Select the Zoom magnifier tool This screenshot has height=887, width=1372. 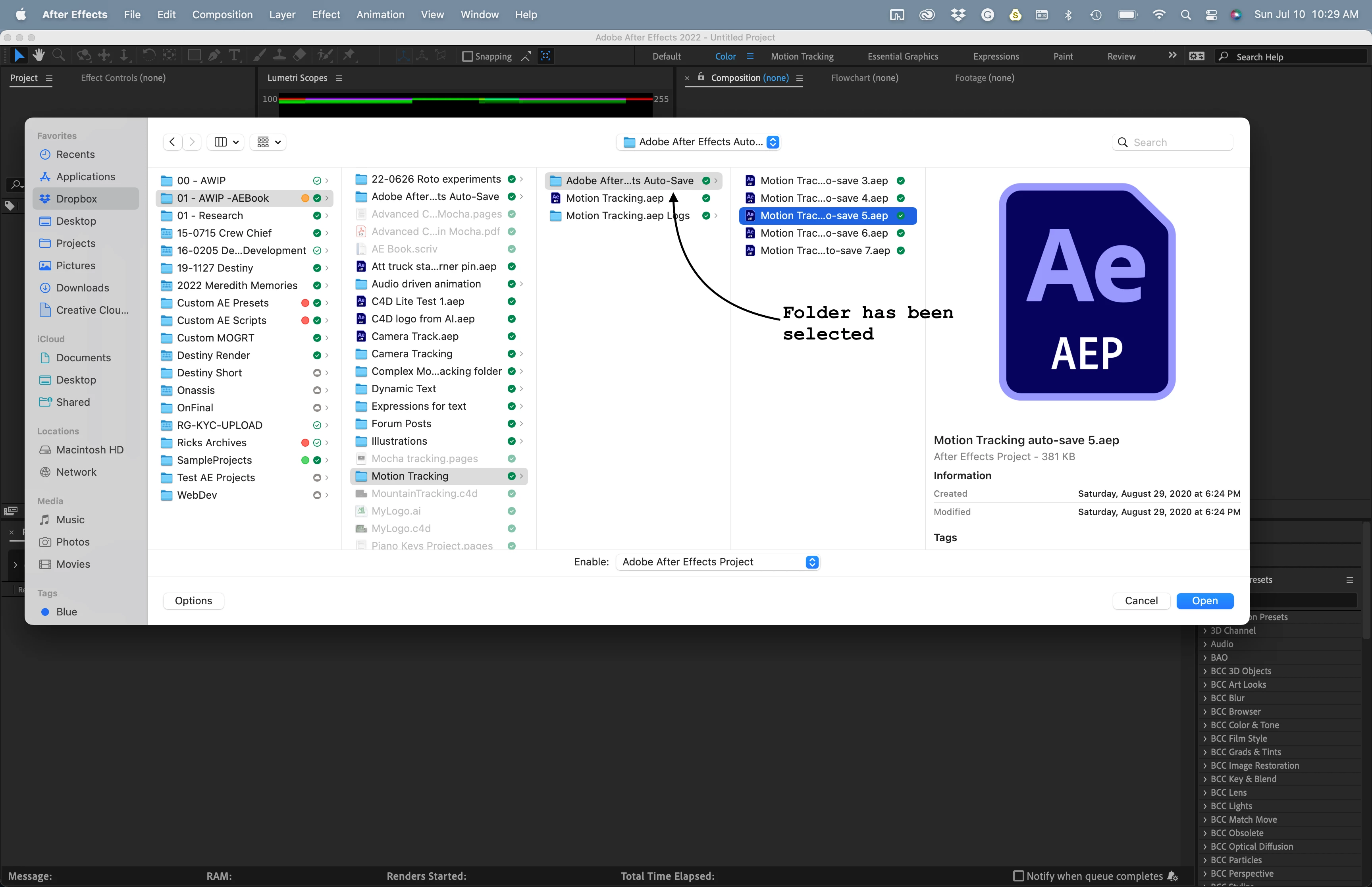[x=58, y=55]
